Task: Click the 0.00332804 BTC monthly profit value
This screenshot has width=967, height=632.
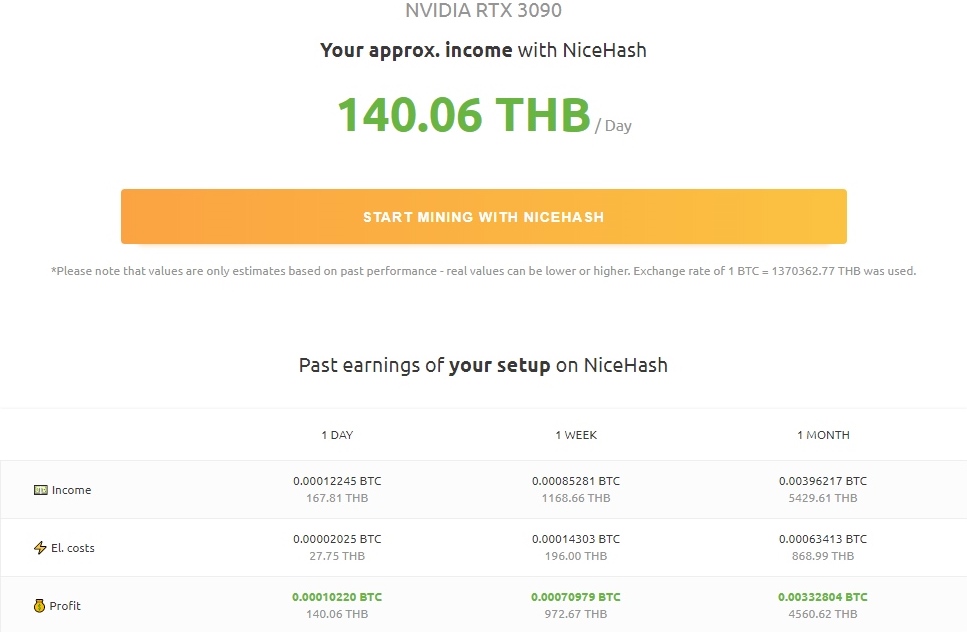Action: click(823, 597)
